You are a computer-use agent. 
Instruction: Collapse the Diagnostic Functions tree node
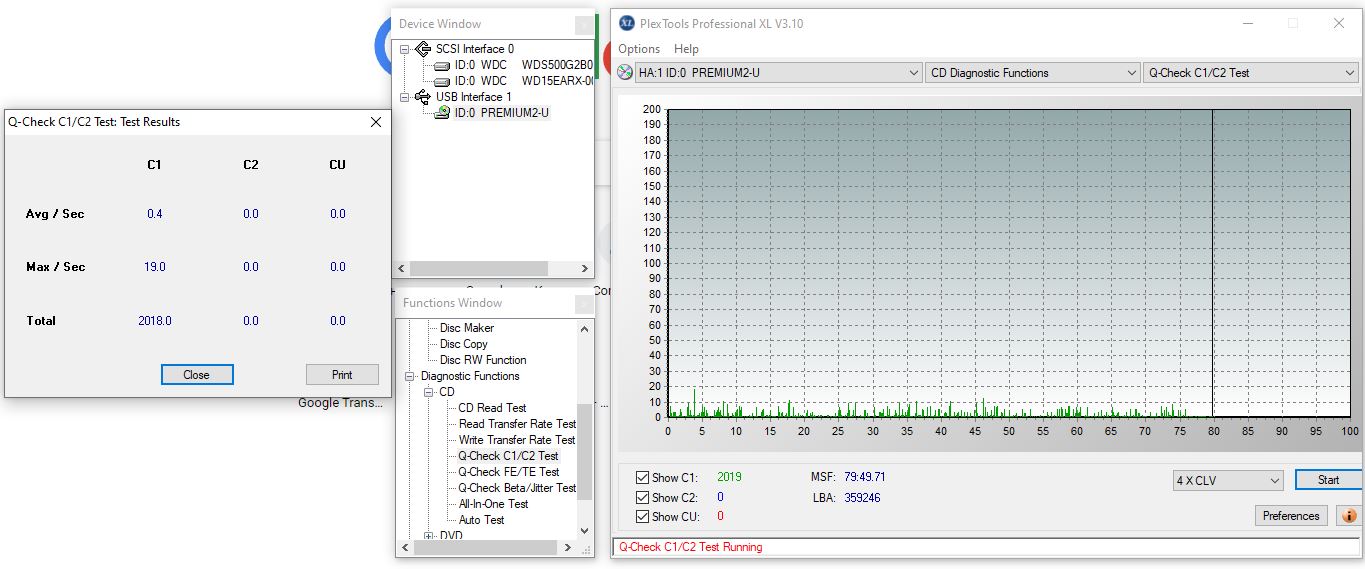click(x=410, y=376)
